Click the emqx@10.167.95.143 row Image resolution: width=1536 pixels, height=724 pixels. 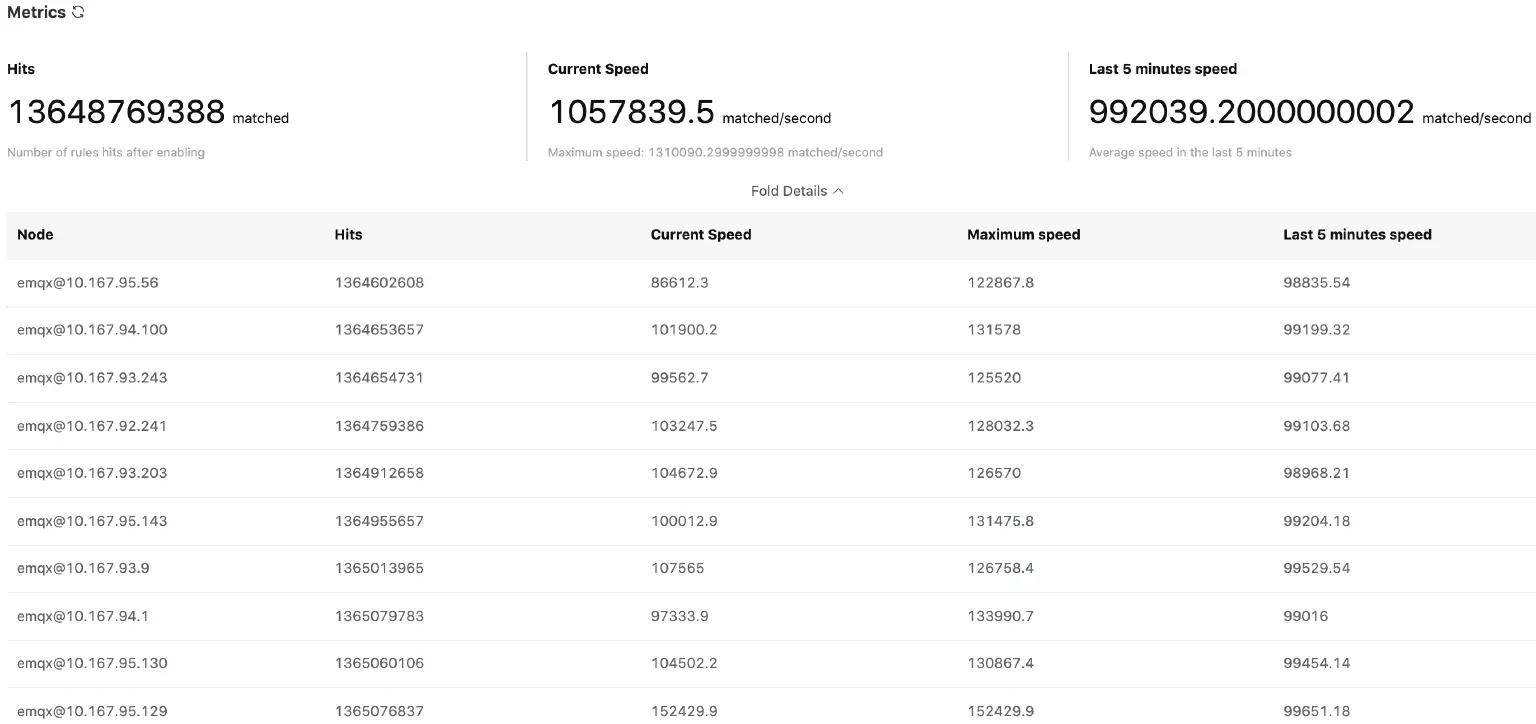click(x=91, y=520)
